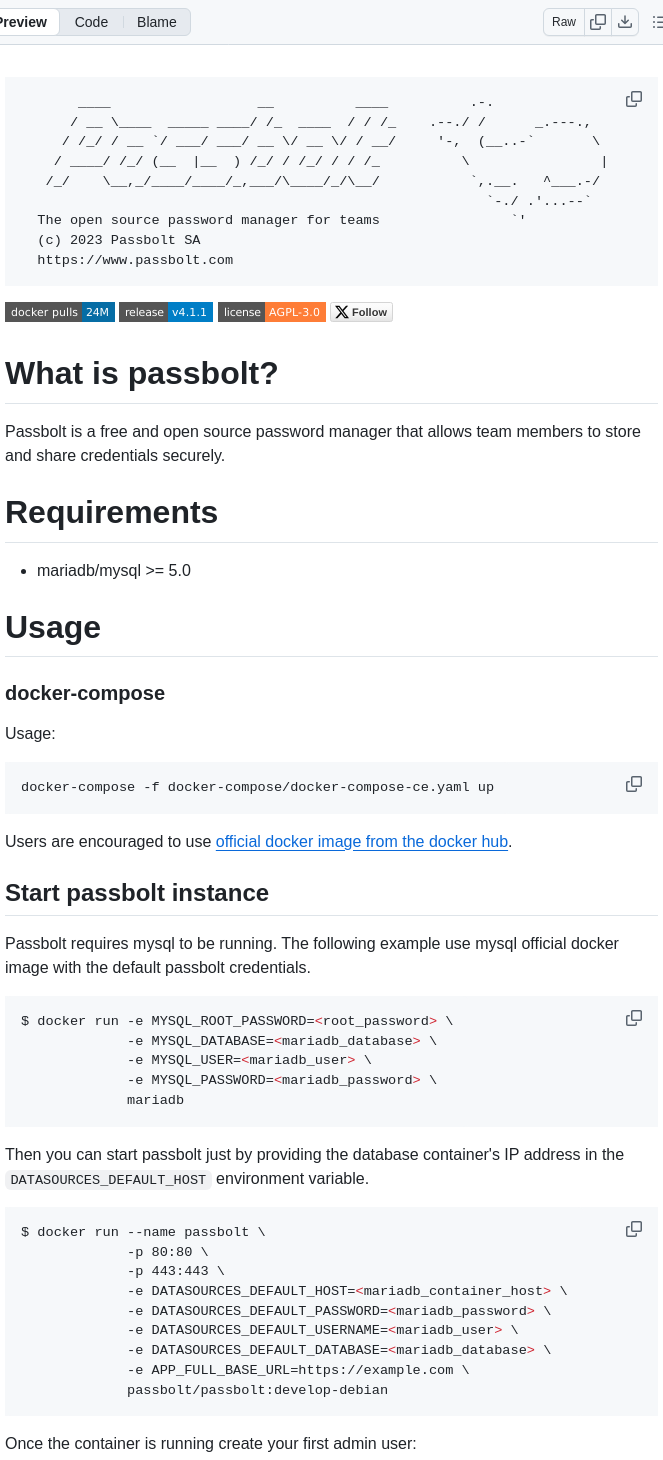Click the license AGPL-3.0 badge

(x=271, y=311)
